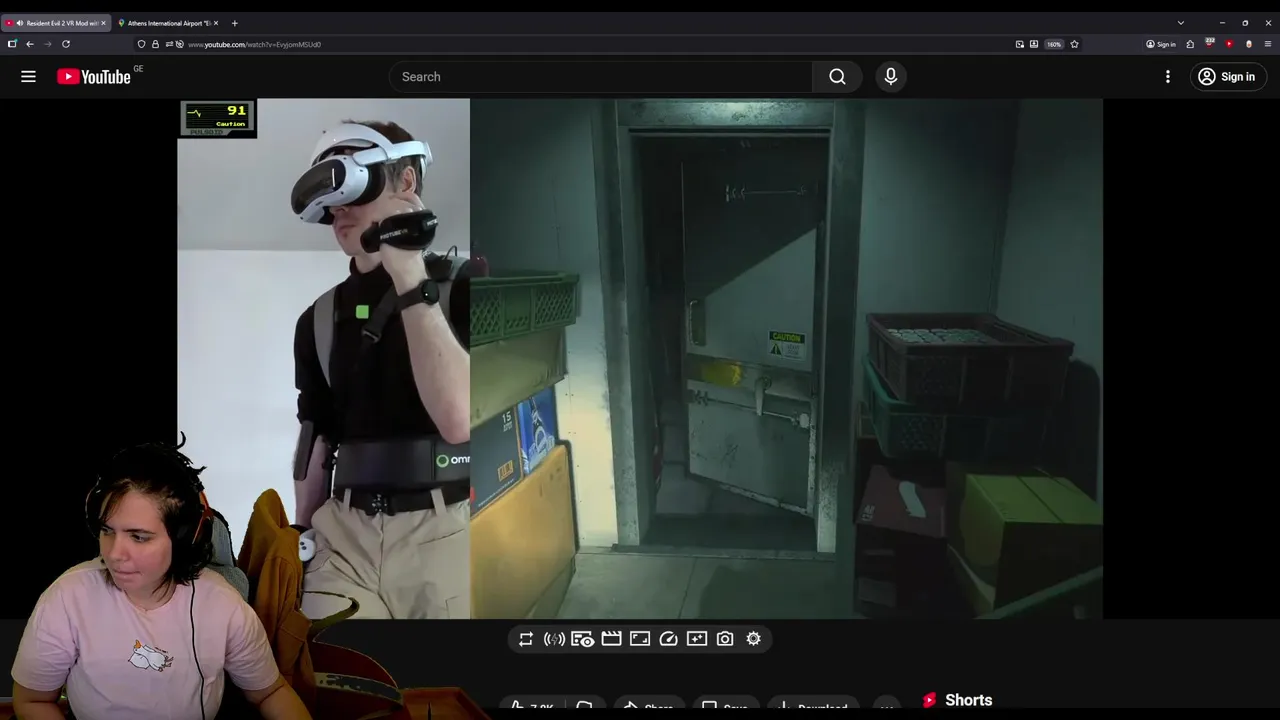Open YouTube three-dot settings menu
Viewport: 1280px width, 720px height.
(x=1167, y=77)
